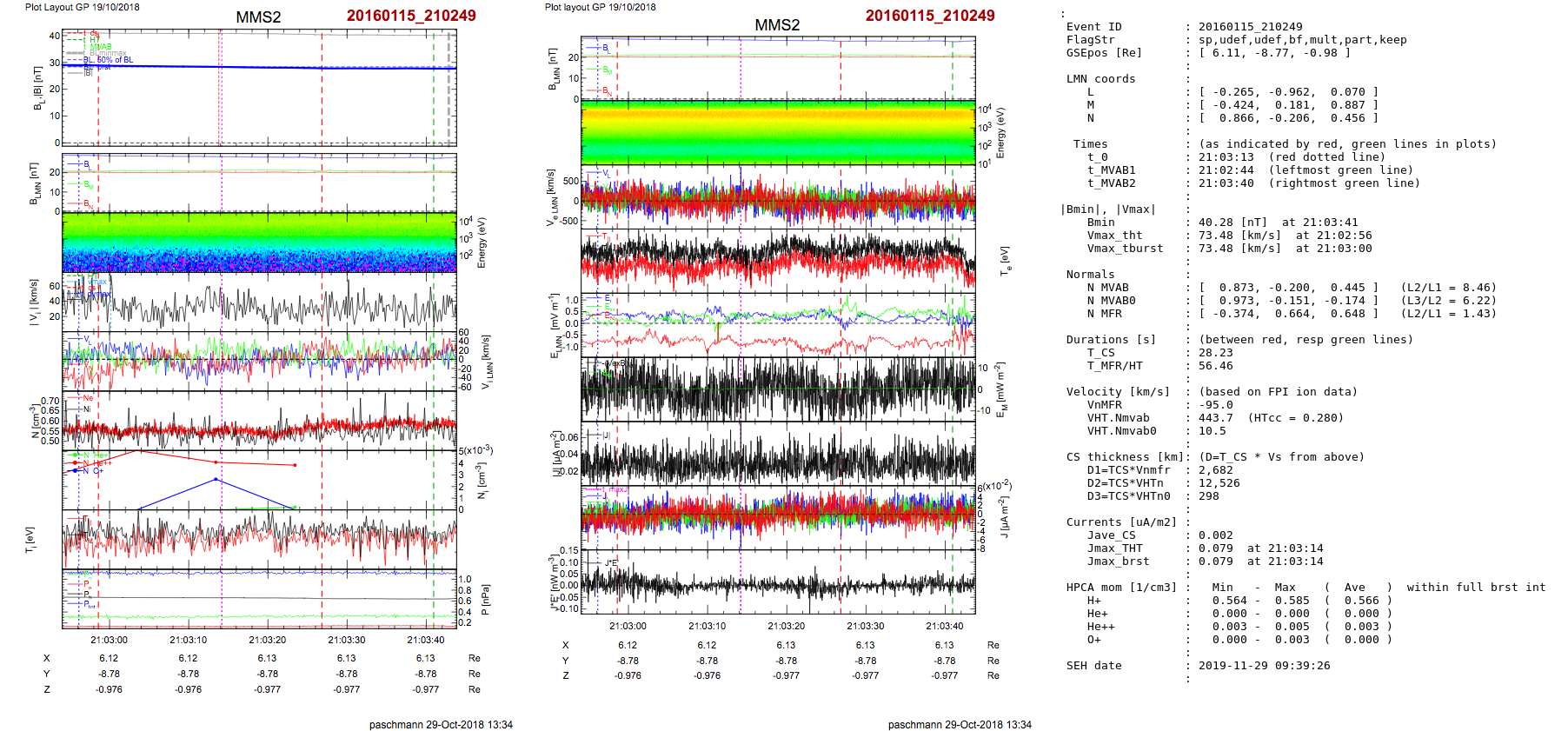The width and height of the screenshot is (1568, 731).
Task: Click the 21:03:00 time tick under left plot
Action: pyautogui.click(x=109, y=640)
